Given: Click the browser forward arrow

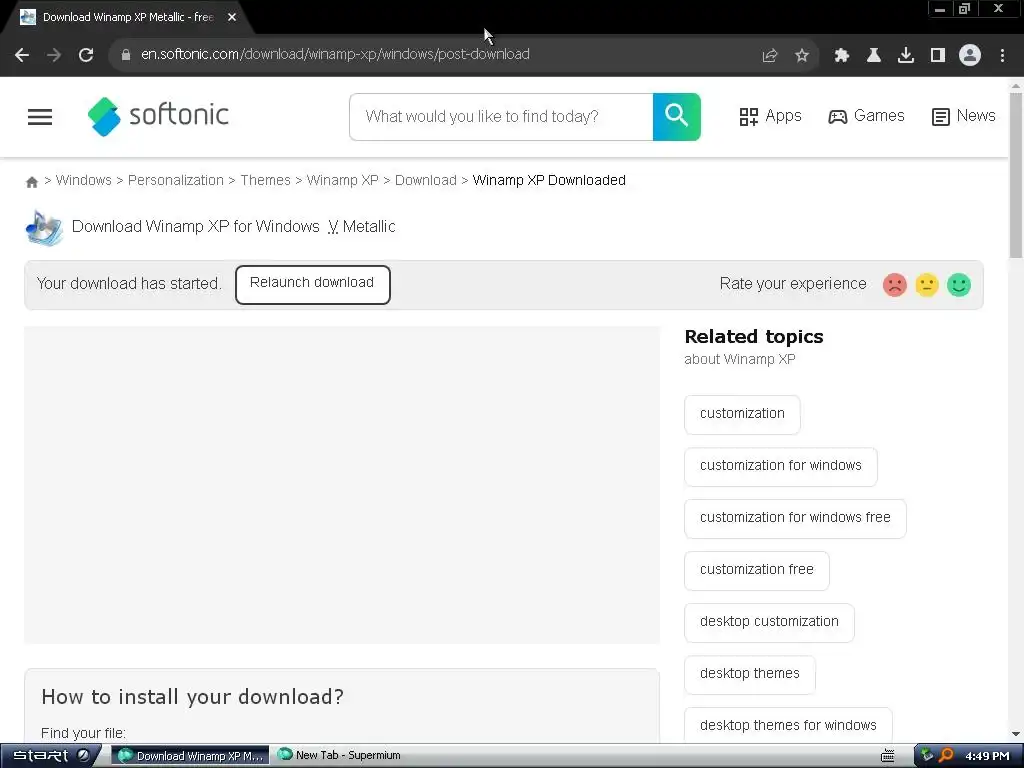Looking at the screenshot, I should tap(54, 55).
